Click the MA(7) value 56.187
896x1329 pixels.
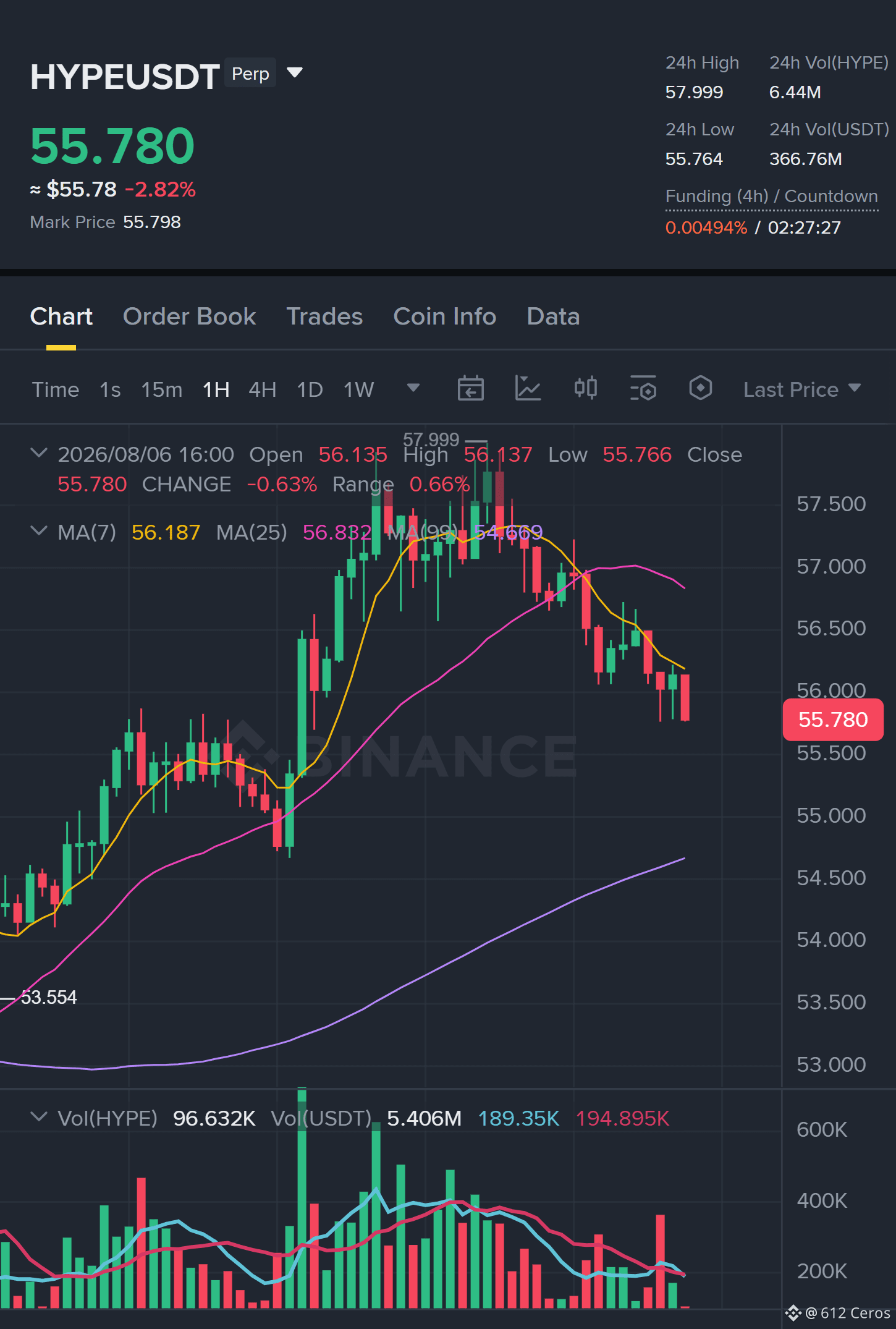click(x=166, y=532)
